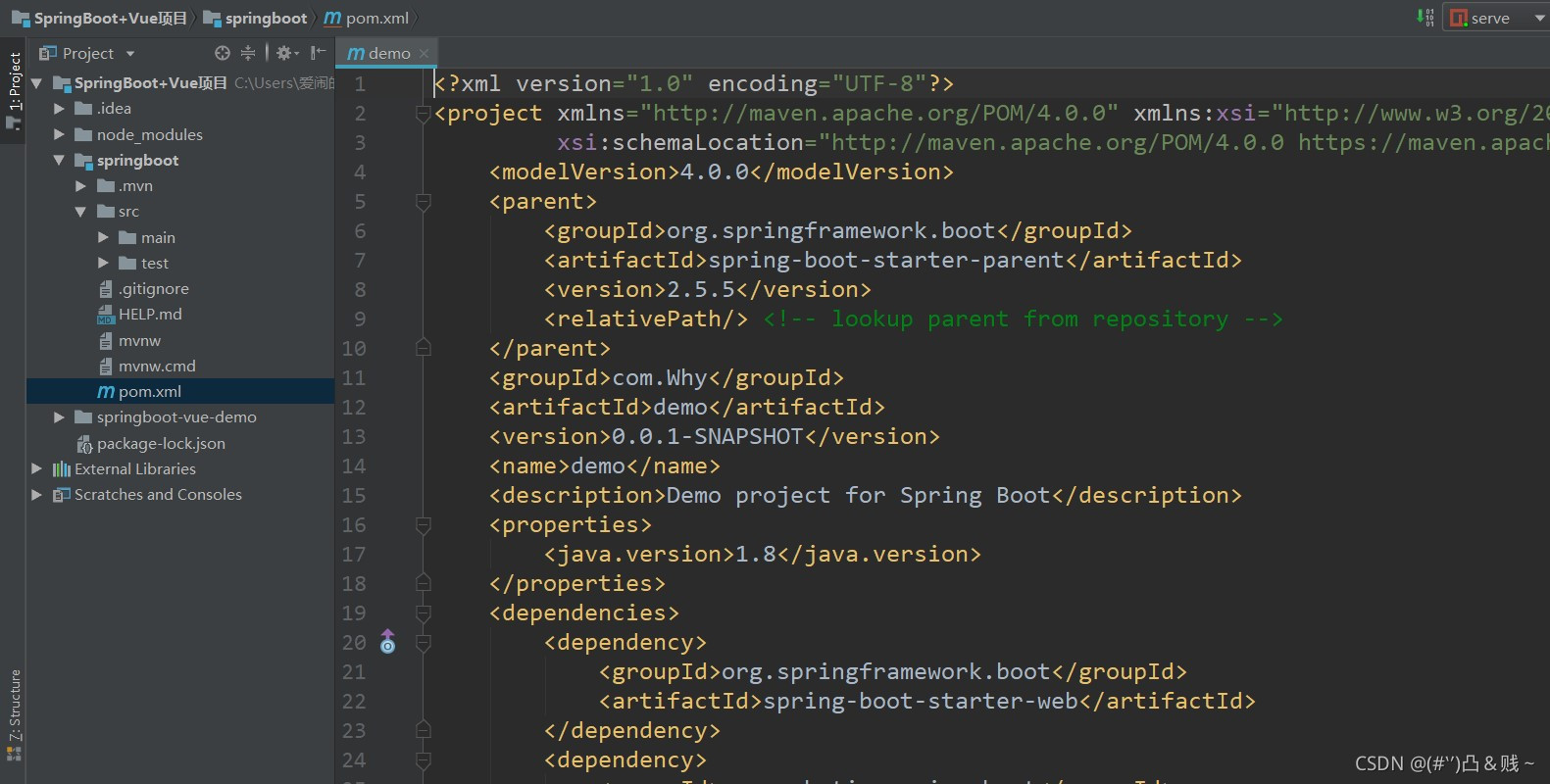
Task: Click the Scratches and Consoles icon
Action: click(x=62, y=494)
